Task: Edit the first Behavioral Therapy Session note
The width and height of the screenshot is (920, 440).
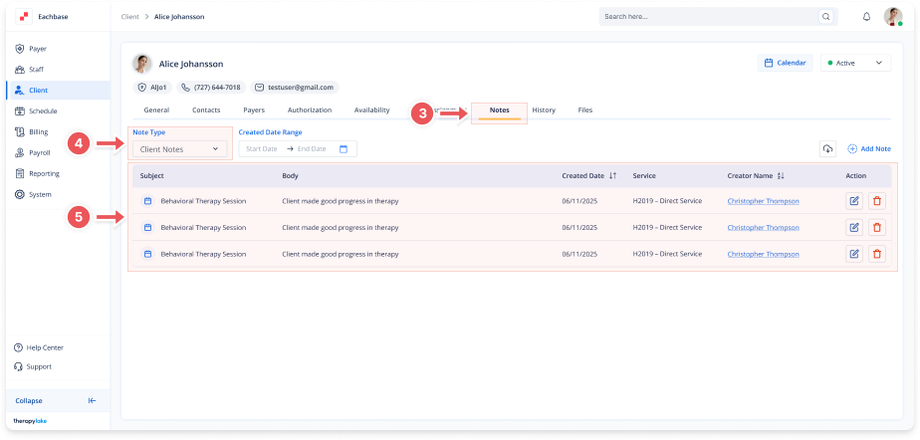Action: click(x=854, y=200)
